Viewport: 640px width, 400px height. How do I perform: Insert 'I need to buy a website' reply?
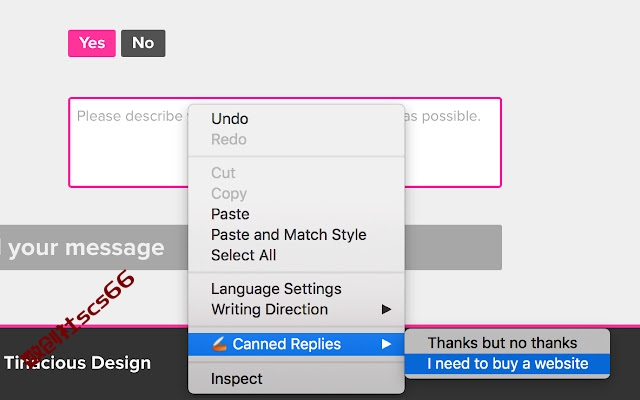click(507, 364)
